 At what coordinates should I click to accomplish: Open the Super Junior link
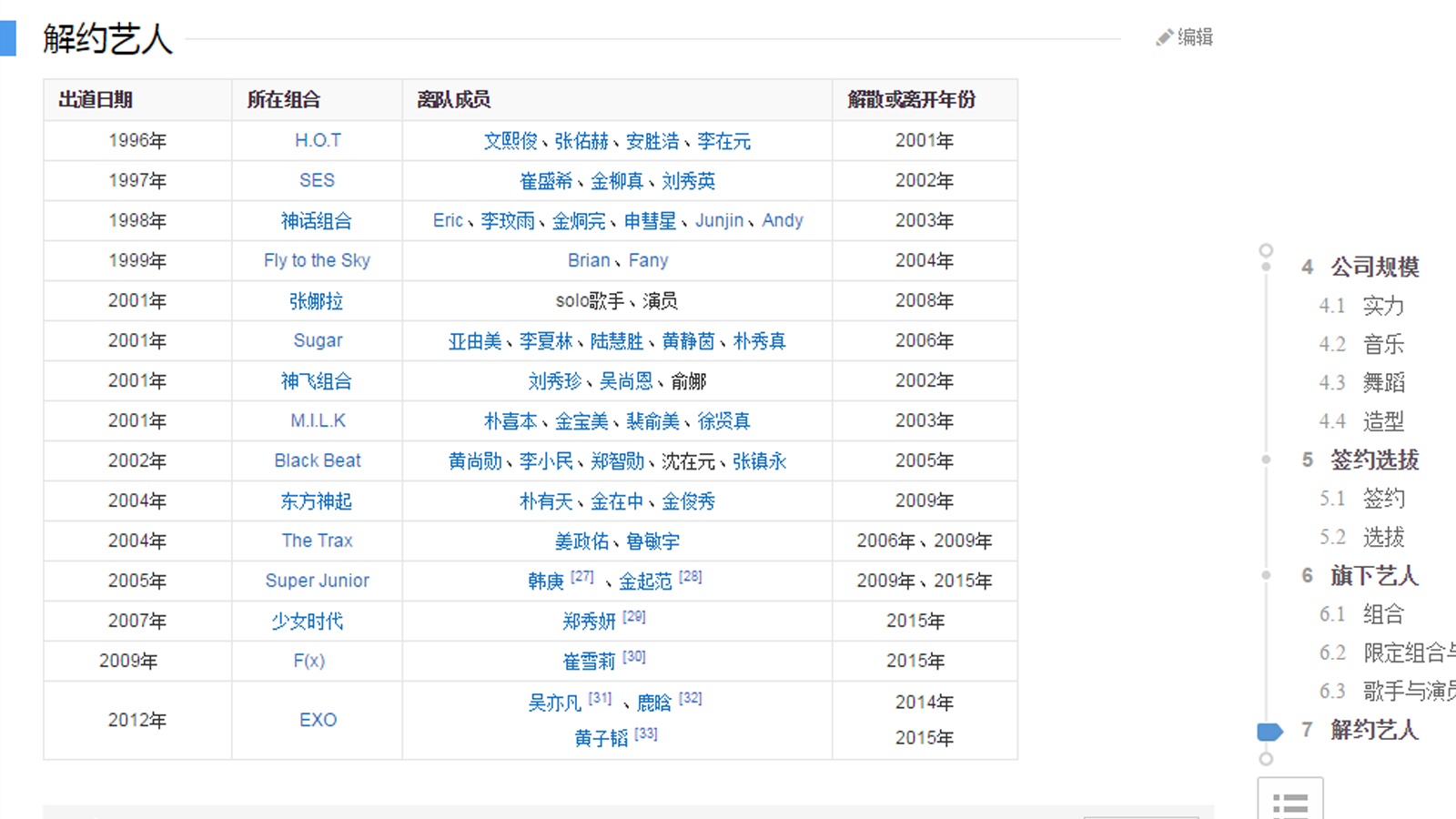tap(318, 581)
